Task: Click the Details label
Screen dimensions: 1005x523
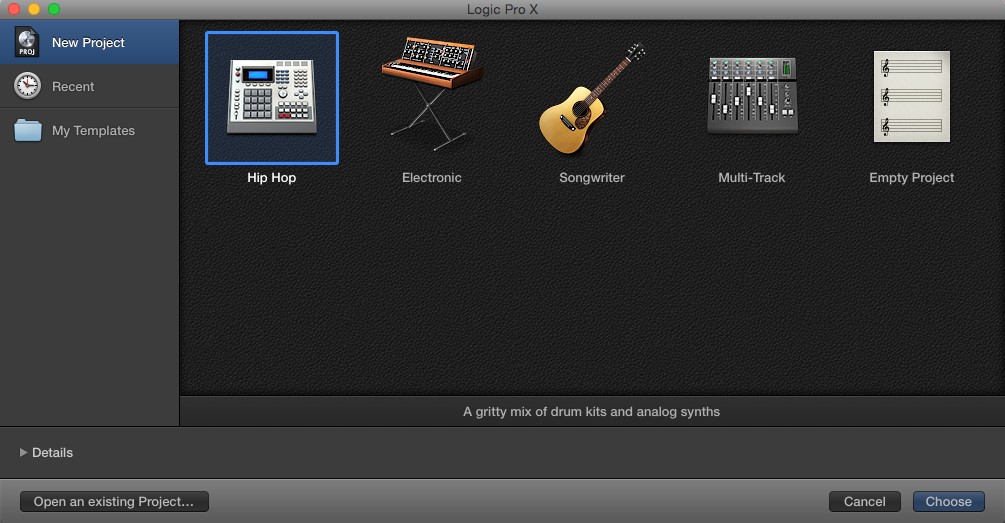Action: tap(53, 452)
